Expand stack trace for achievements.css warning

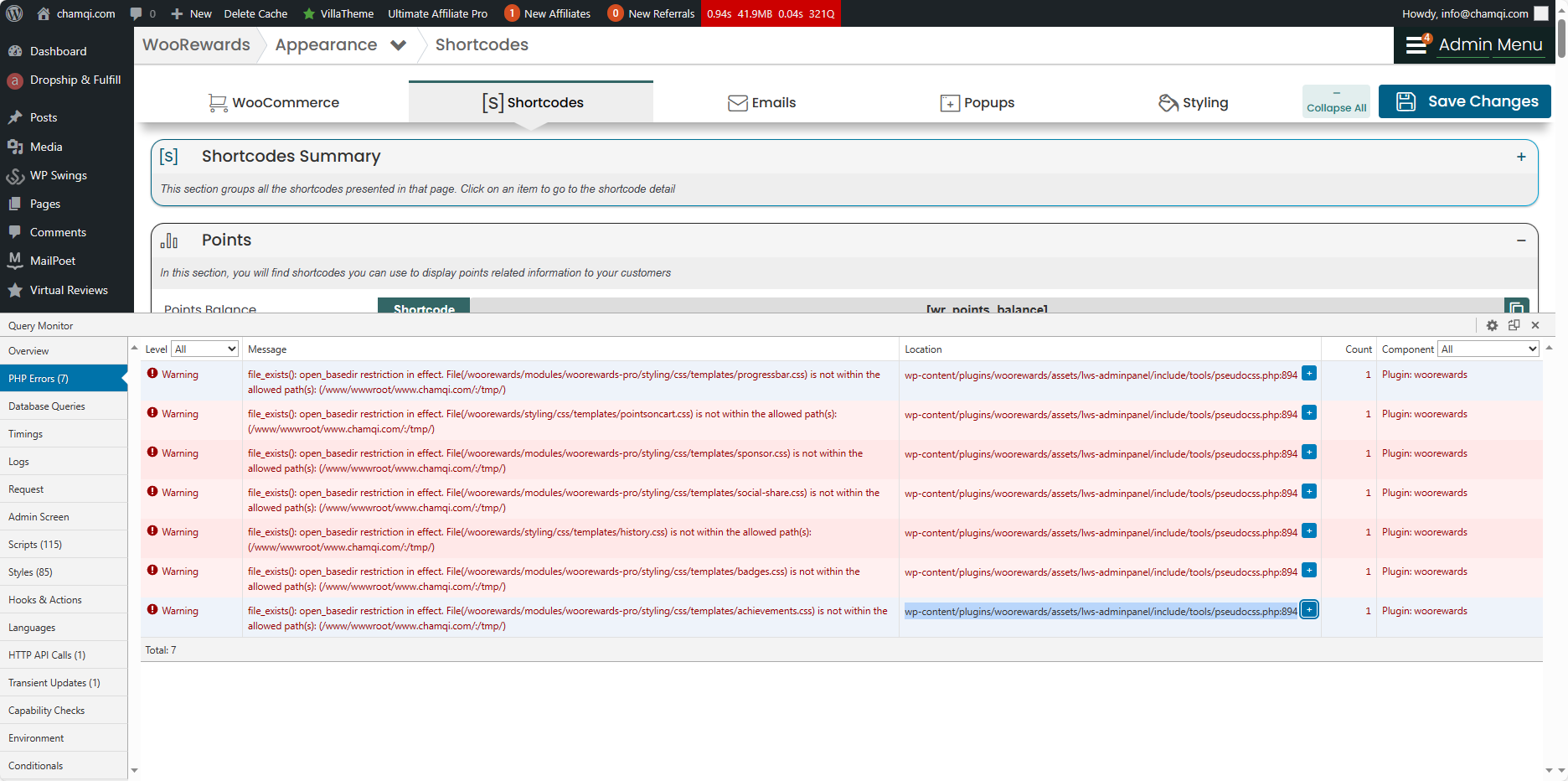(x=1309, y=610)
